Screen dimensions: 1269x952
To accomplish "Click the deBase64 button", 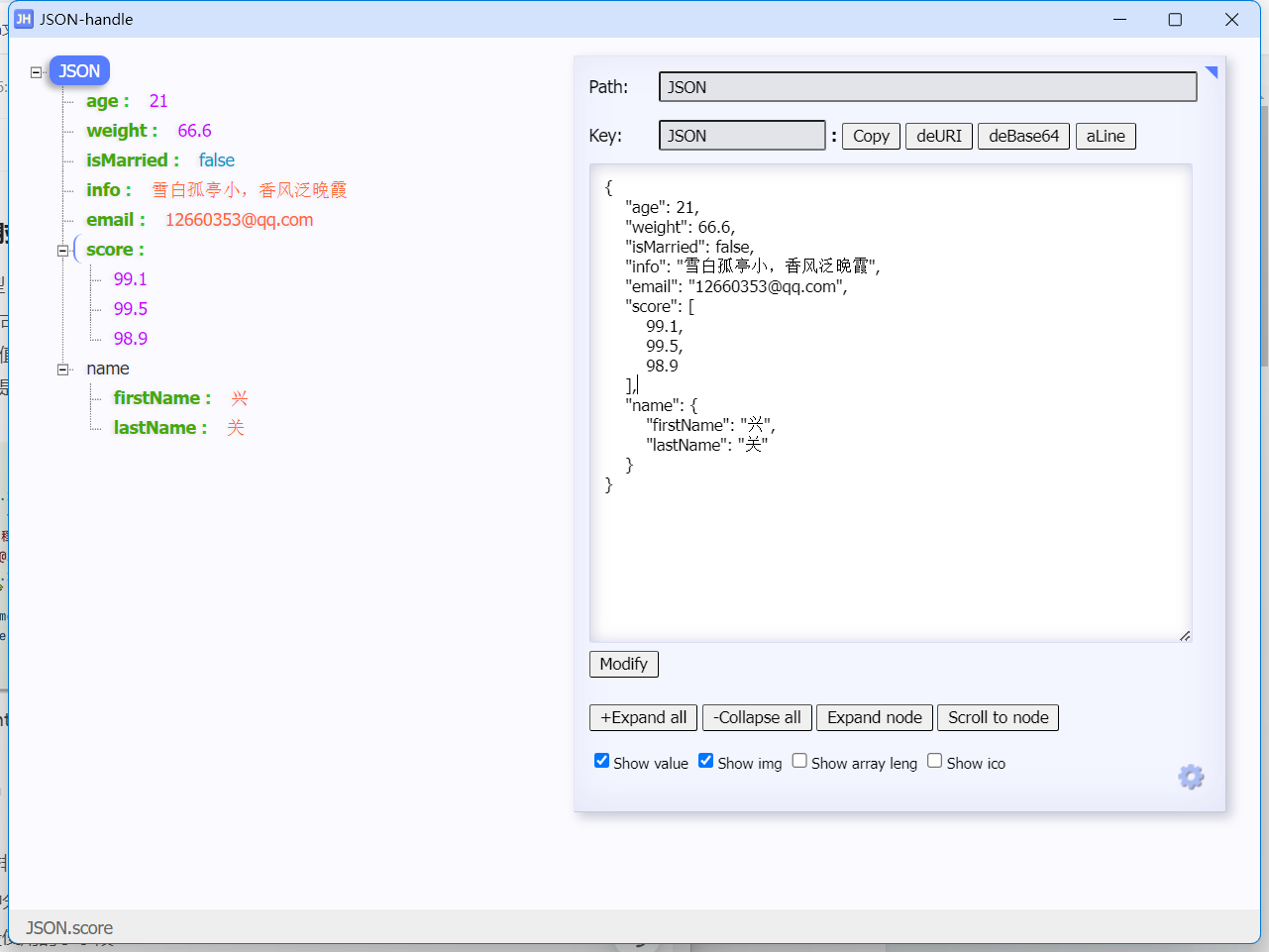I will (1023, 136).
